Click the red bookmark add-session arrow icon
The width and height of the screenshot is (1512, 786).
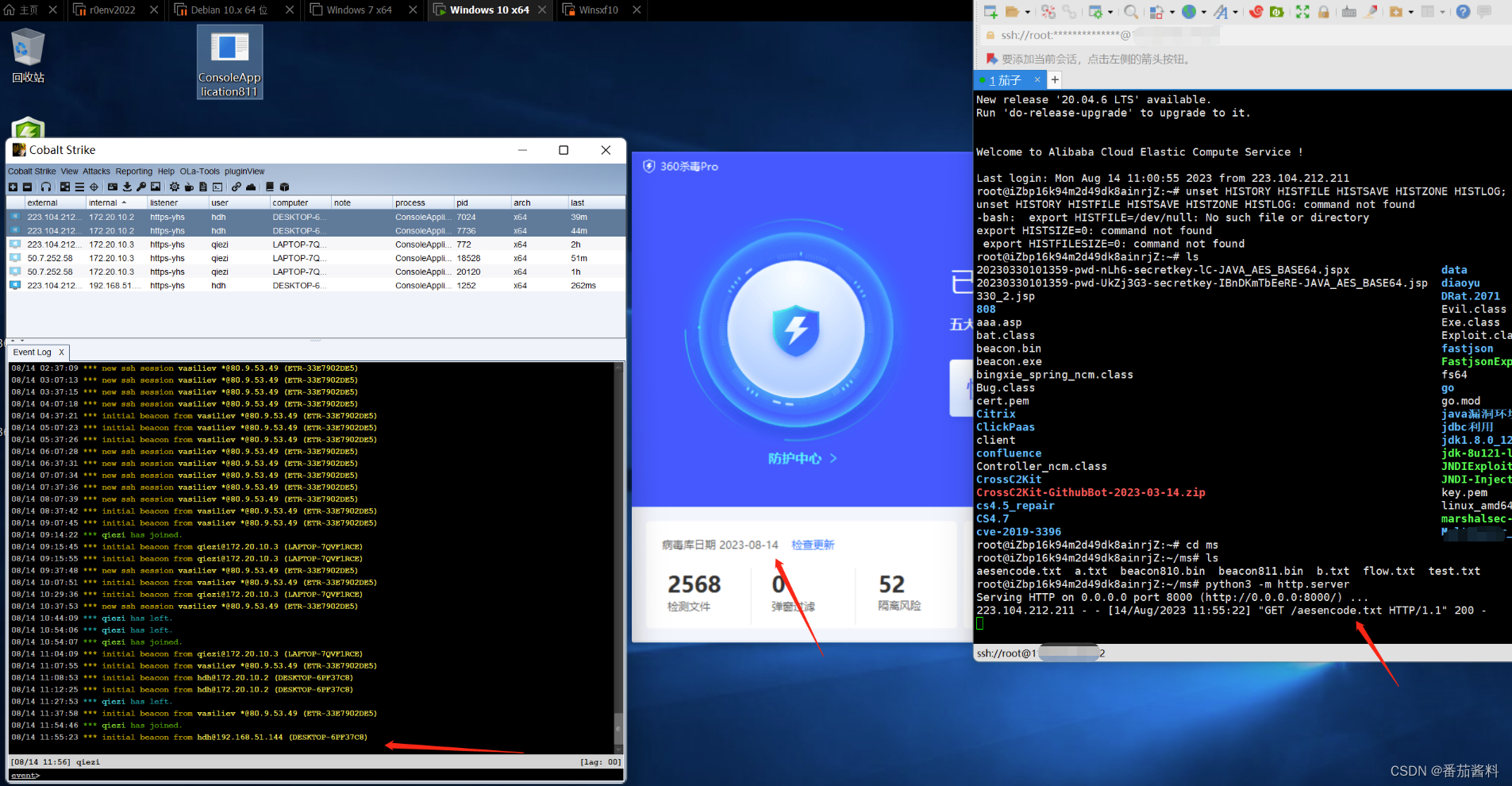(x=991, y=59)
